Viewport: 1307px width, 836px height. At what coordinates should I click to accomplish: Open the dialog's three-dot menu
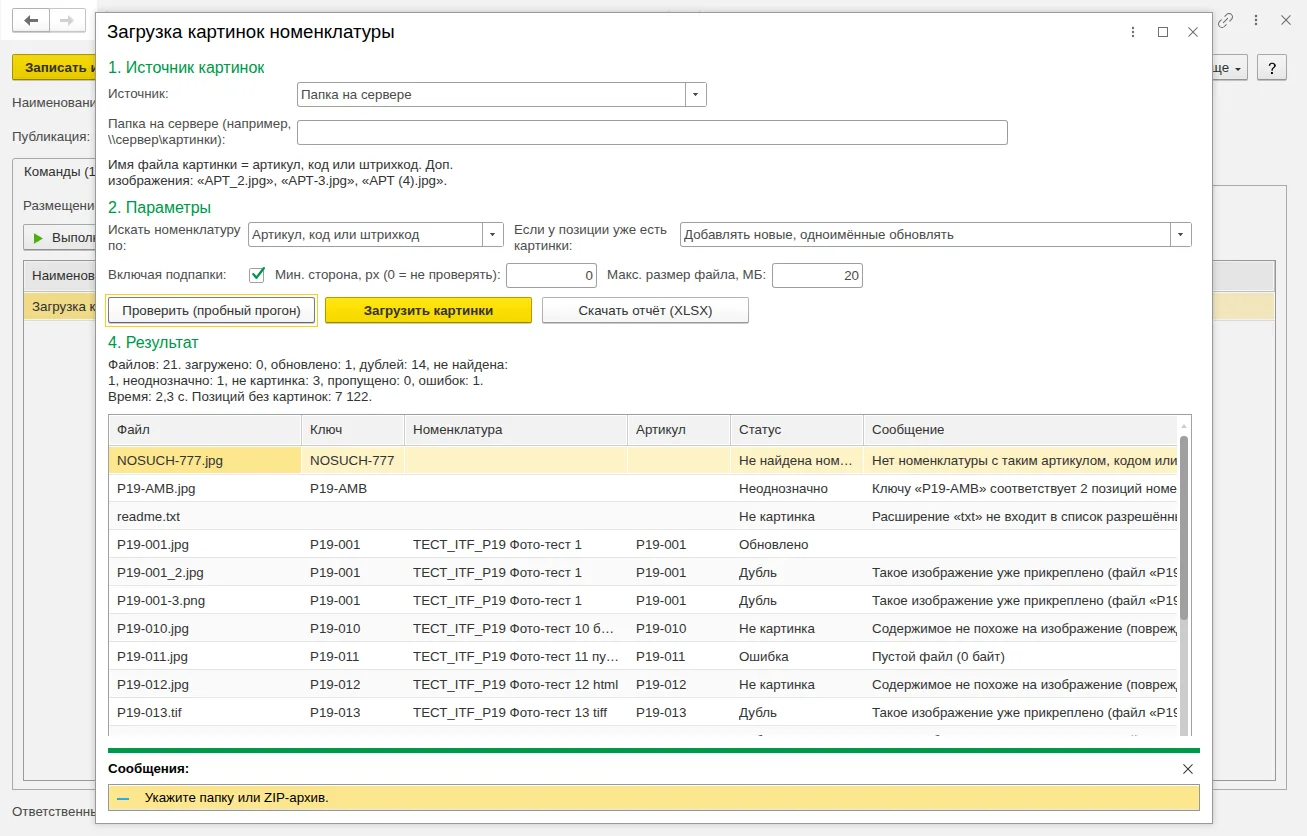click(1132, 32)
